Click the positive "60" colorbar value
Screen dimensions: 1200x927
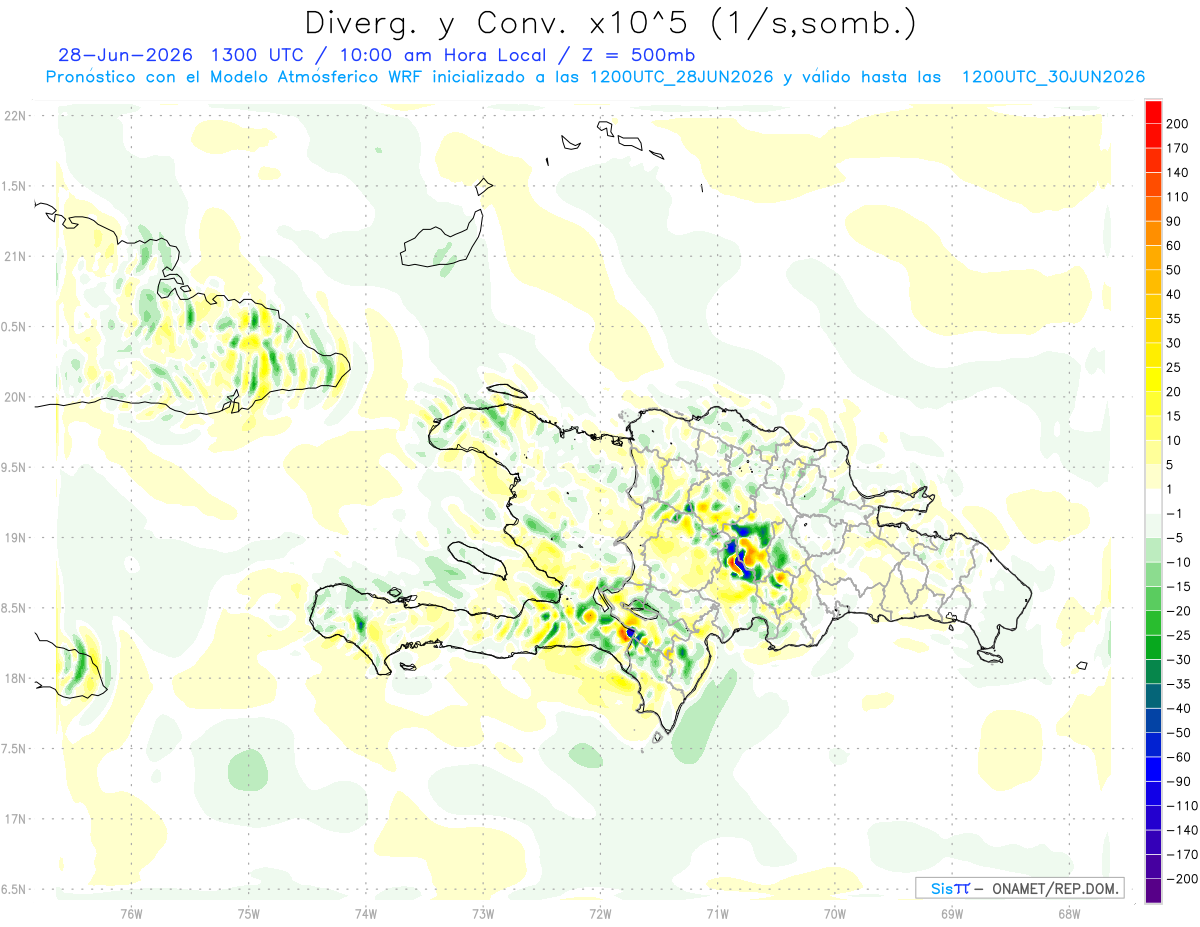click(x=1175, y=246)
